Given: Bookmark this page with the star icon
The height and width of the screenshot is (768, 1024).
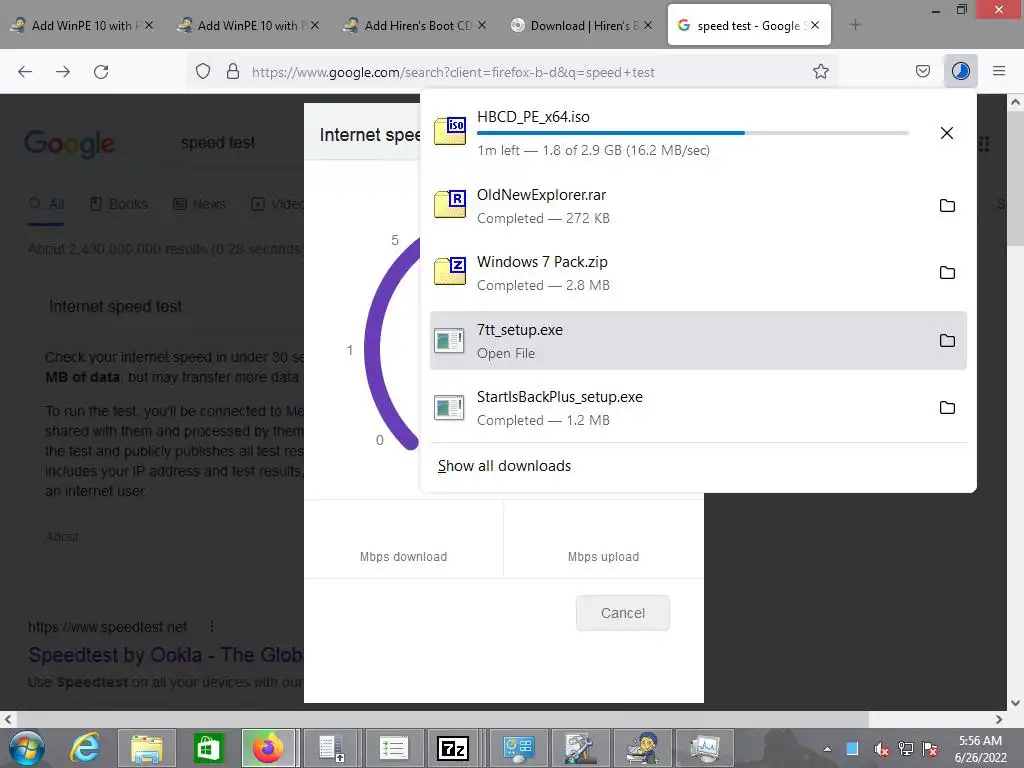Looking at the screenshot, I should [821, 71].
